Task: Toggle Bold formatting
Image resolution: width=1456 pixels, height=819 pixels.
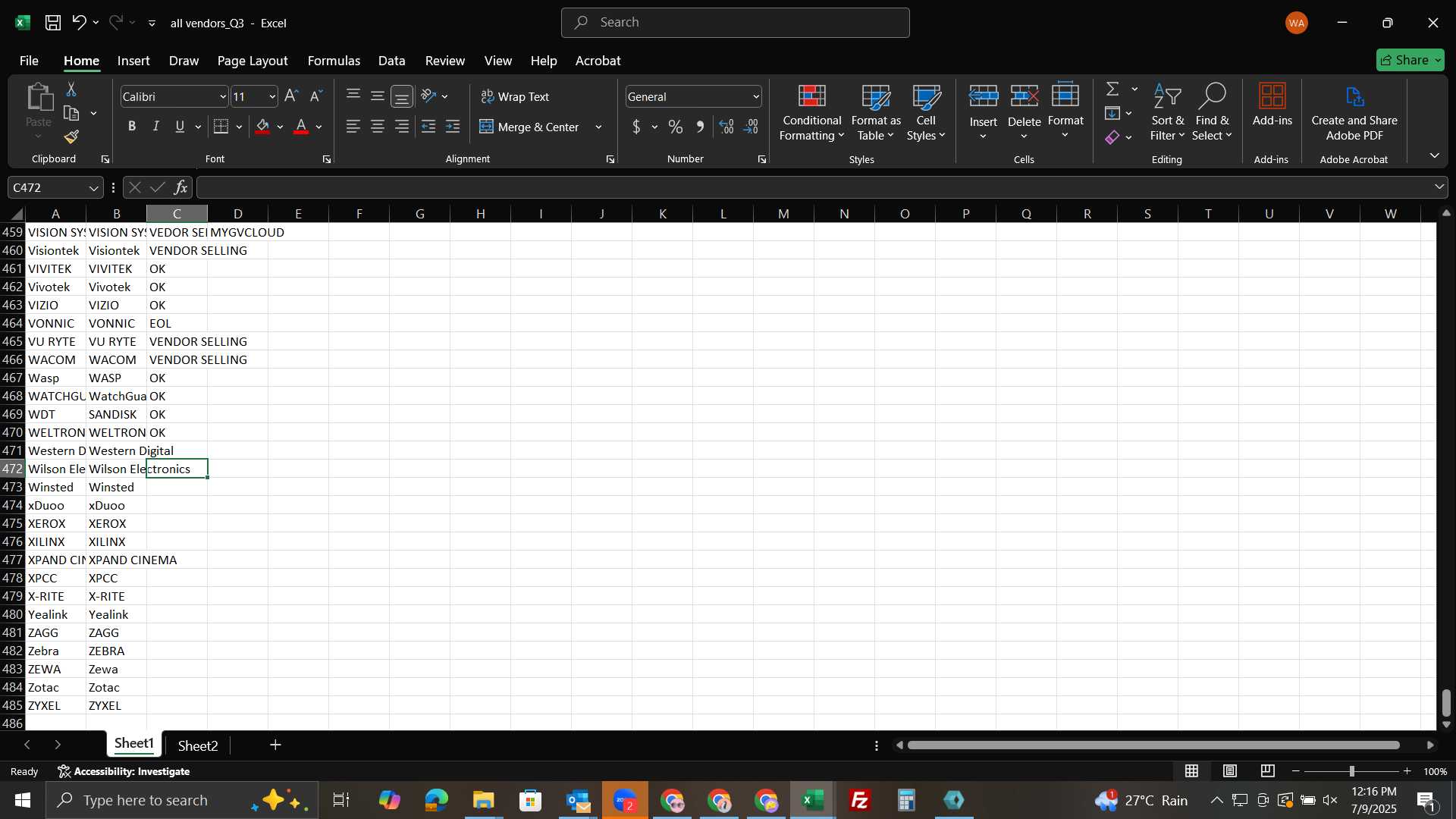Action: click(132, 127)
